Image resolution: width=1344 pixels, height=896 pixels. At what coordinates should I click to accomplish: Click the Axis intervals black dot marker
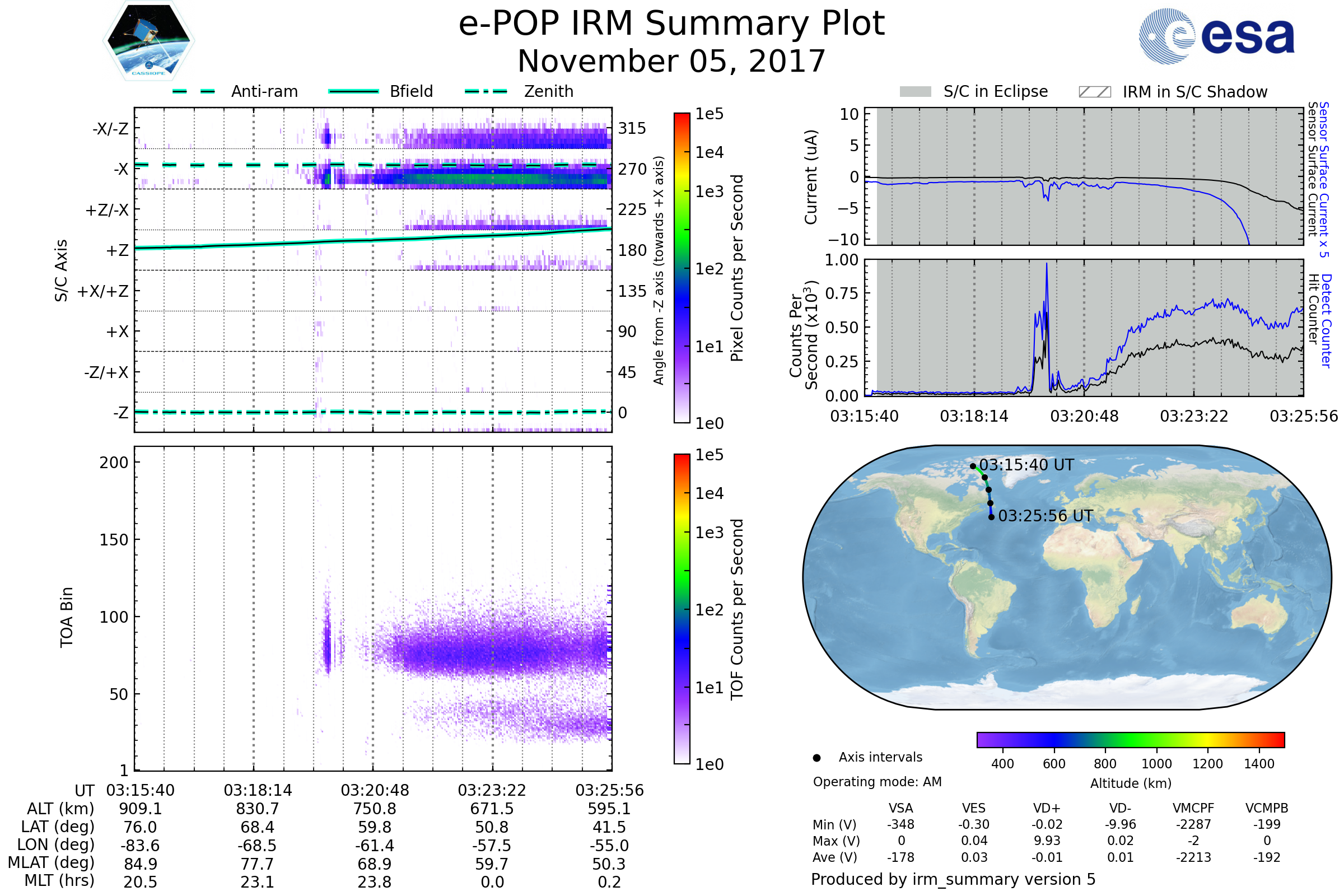click(816, 758)
